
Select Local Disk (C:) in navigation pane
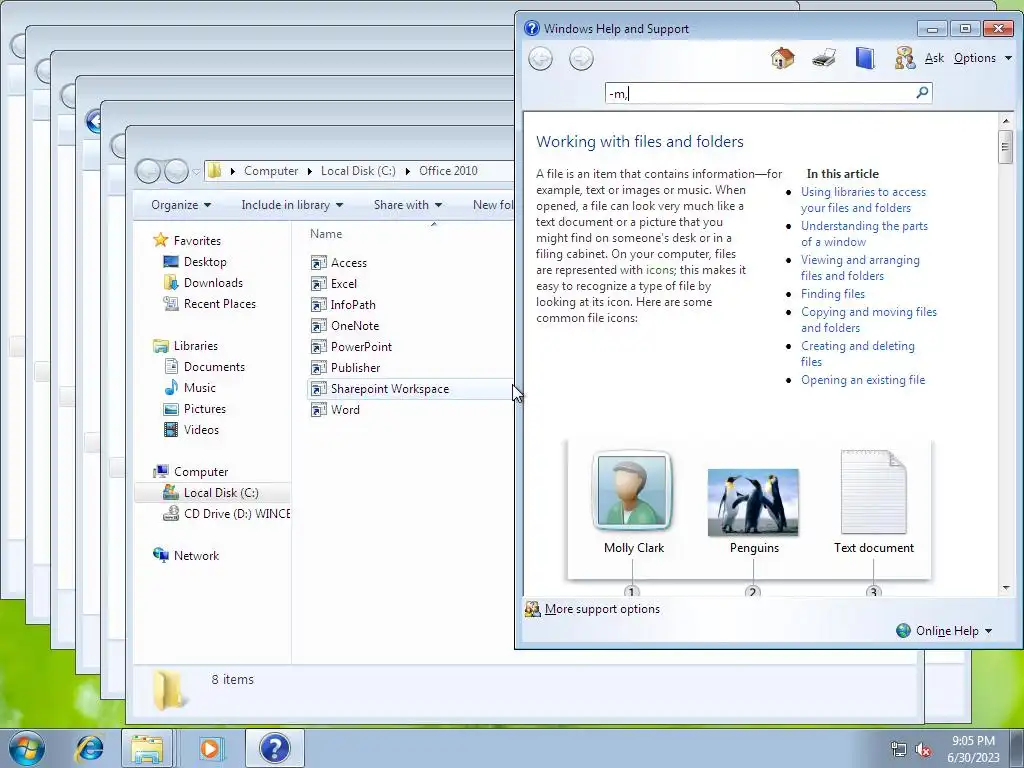click(212, 493)
